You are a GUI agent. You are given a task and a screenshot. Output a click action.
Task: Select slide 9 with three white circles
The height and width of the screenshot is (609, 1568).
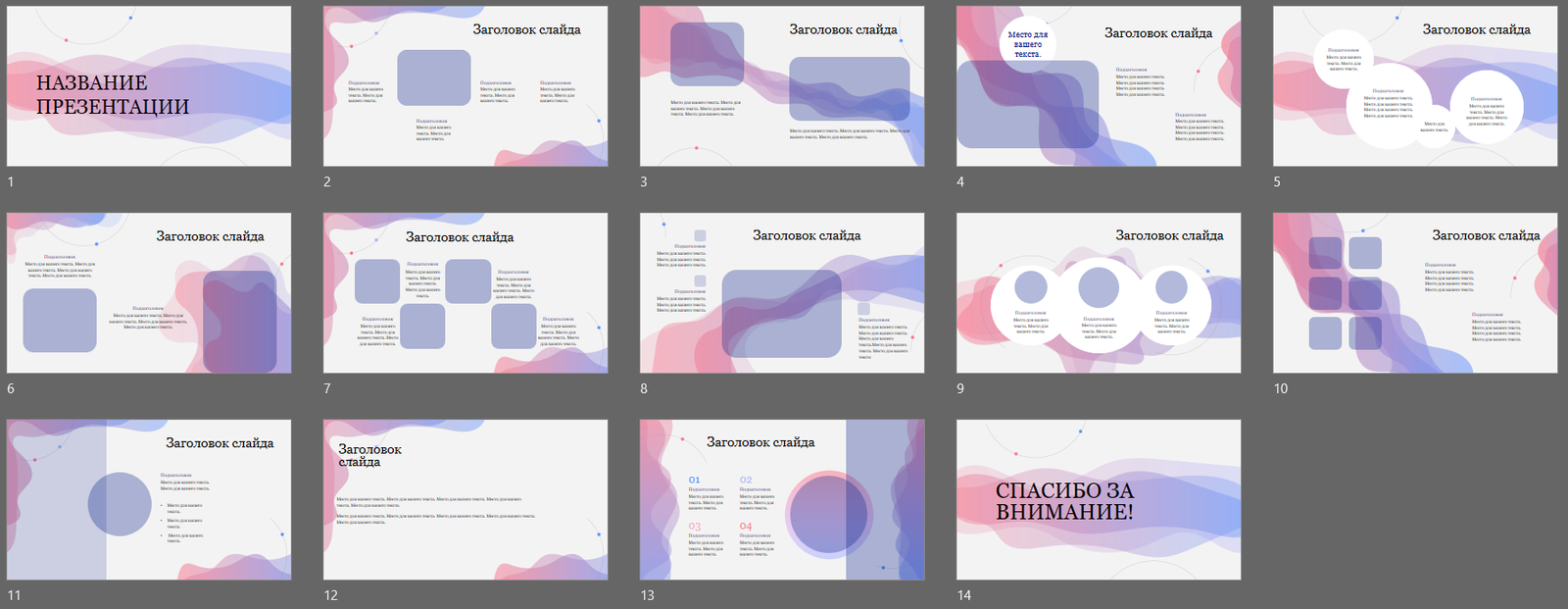click(1099, 293)
